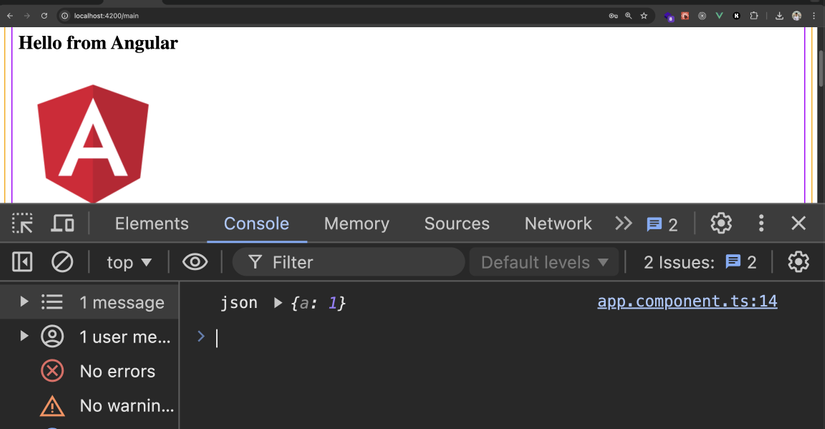The height and width of the screenshot is (429, 825).
Task: Create a live expression with eye icon
Action: coord(195,262)
